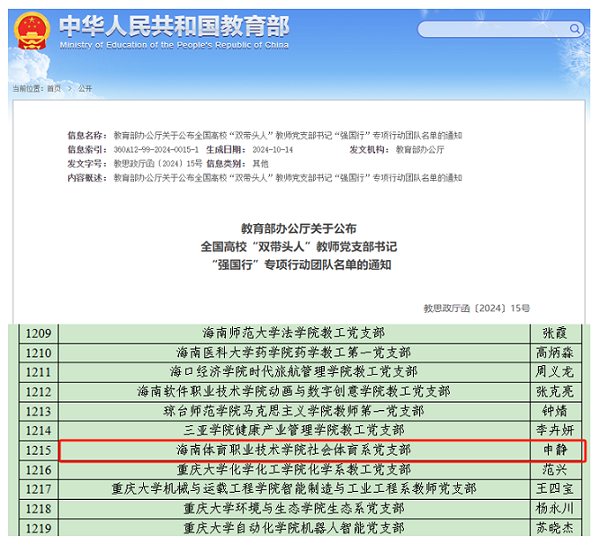Screen dimensions: 600x544
Task: Click the name 申静
Action: pos(555,450)
